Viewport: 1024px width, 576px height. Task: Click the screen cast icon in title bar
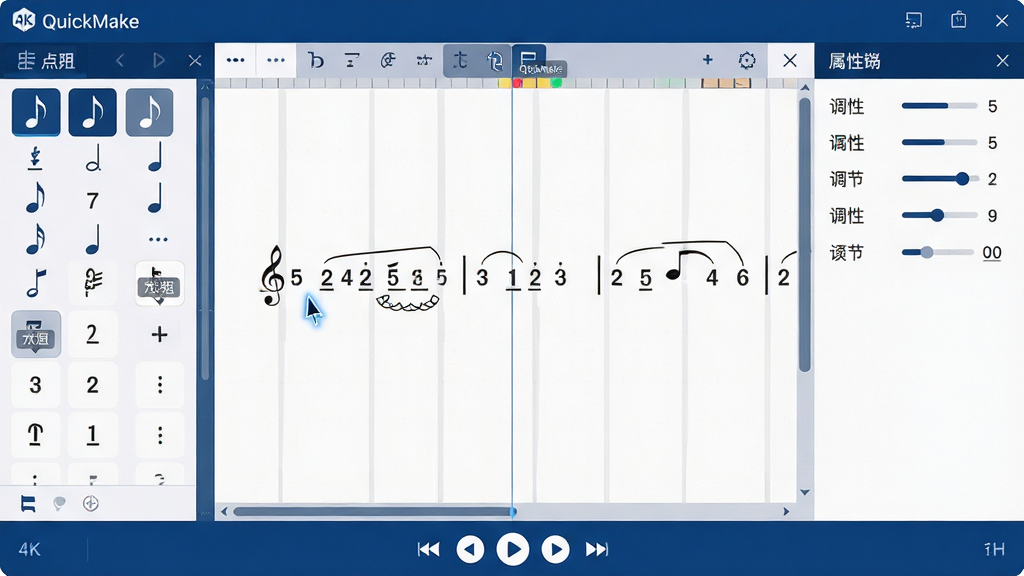click(x=914, y=21)
